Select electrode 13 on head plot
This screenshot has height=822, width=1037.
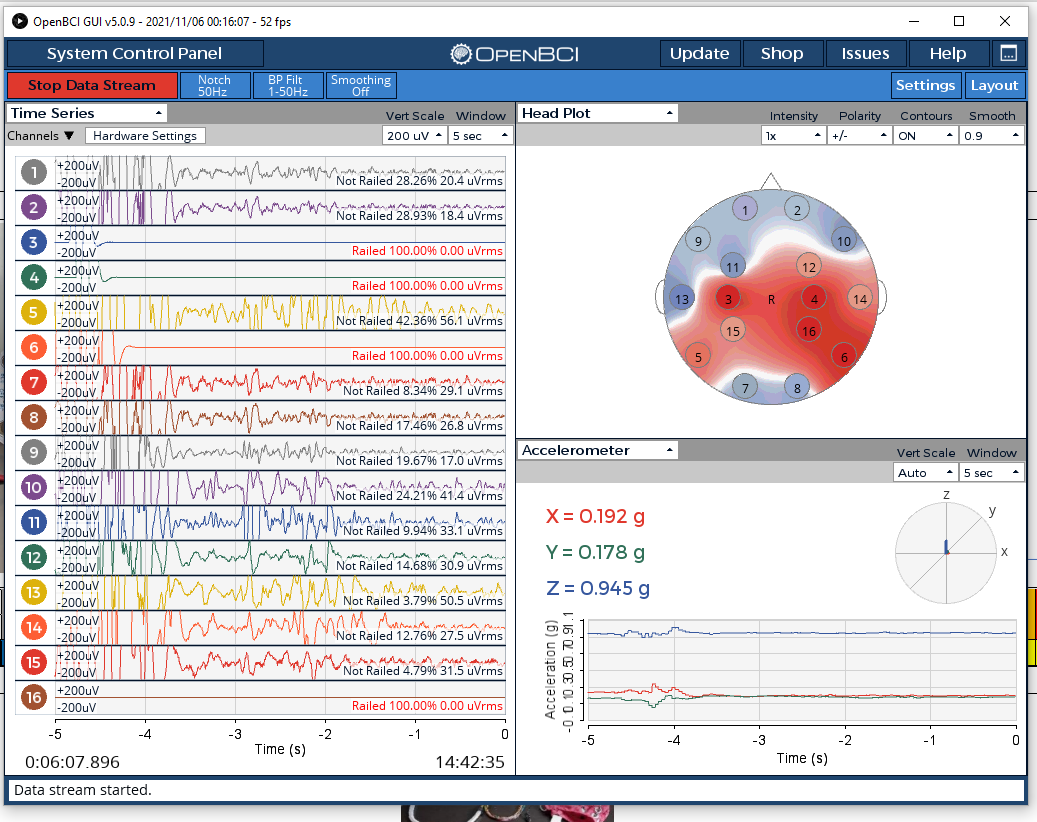pyautogui.click(x=682, y=299)
